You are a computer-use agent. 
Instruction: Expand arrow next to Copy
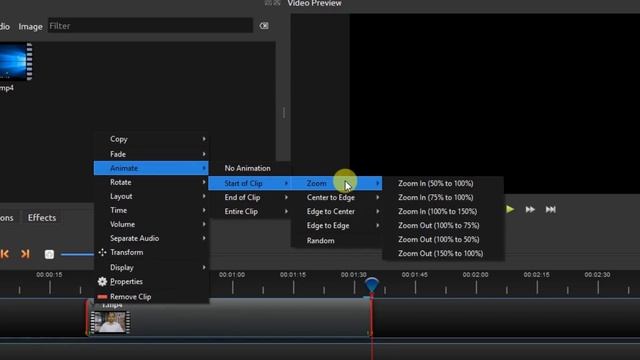click(204, 139)
